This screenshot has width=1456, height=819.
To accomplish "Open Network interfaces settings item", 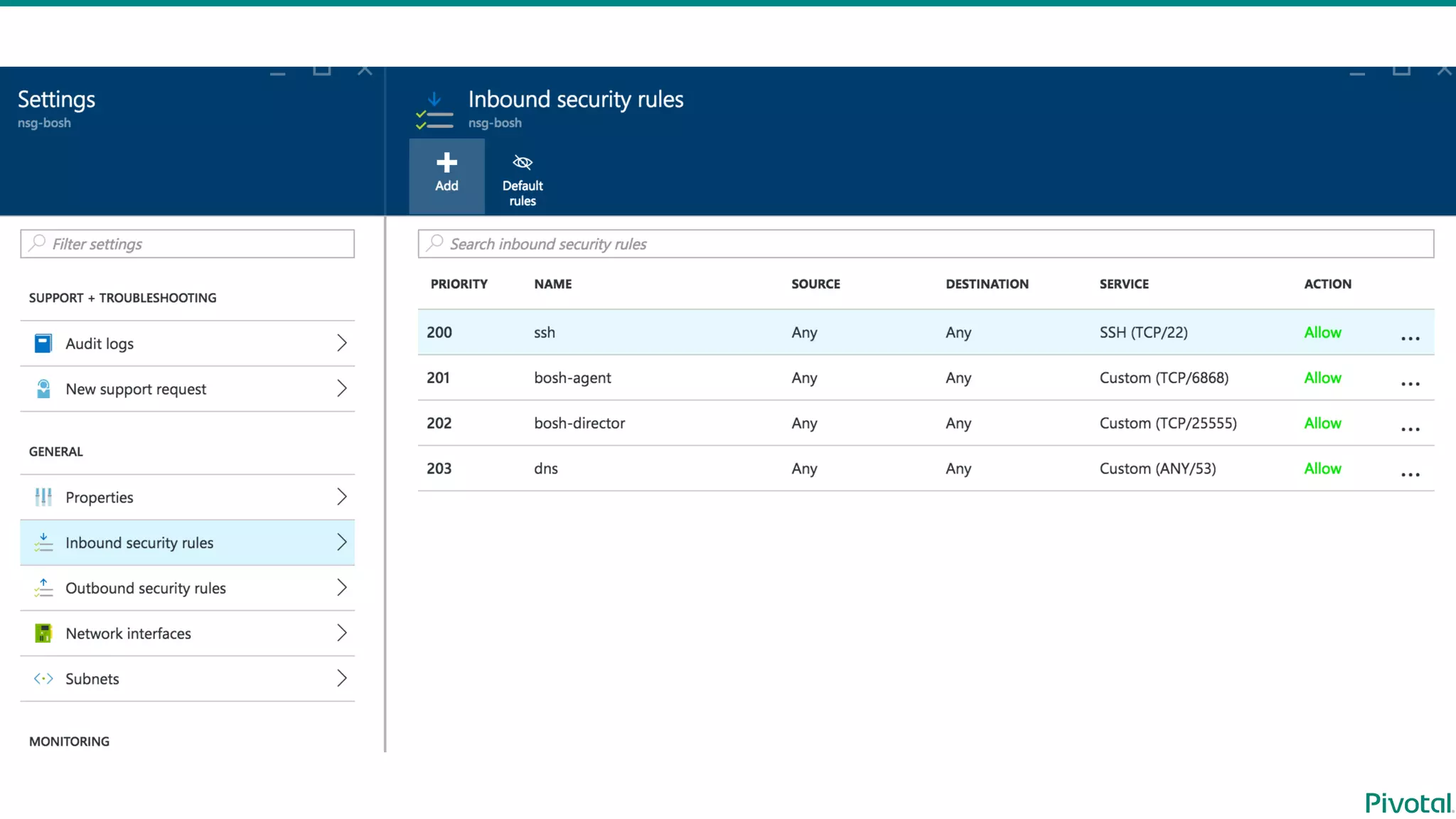I will click(x=128, y=633).
